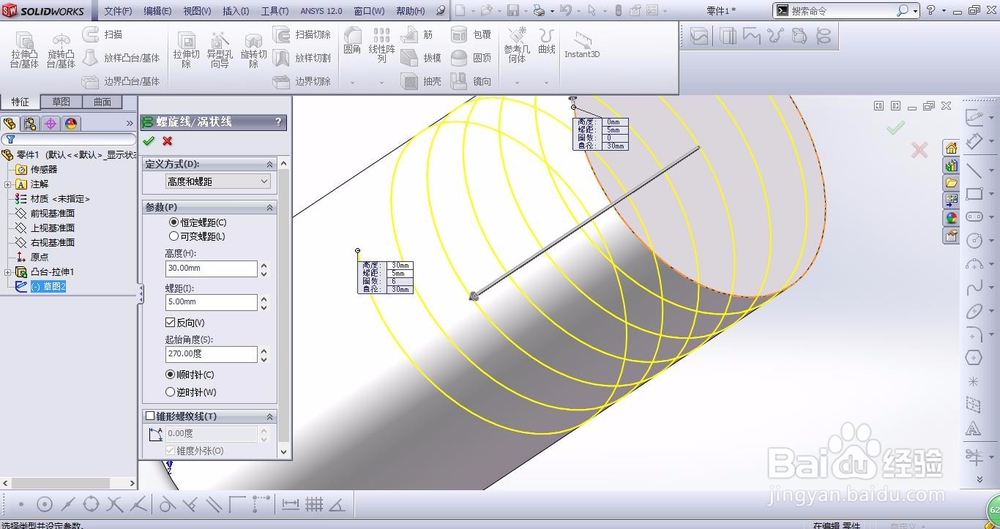The width and height of the screenshot is (1000, 529).
Task: Open the Curves (曲线) tool
Action: (x=547, y=40)
